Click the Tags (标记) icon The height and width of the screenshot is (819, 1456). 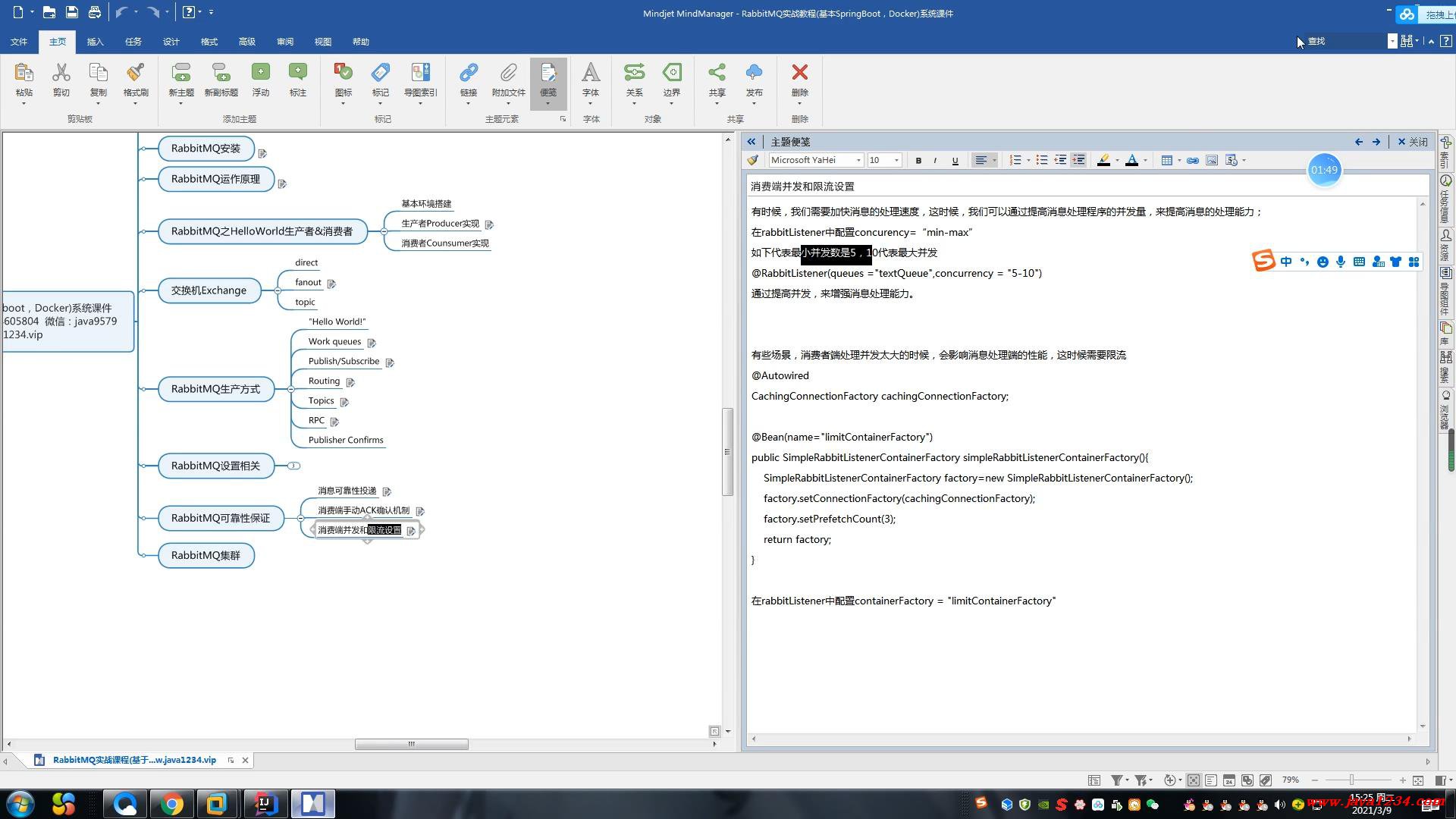pos(380,73)
